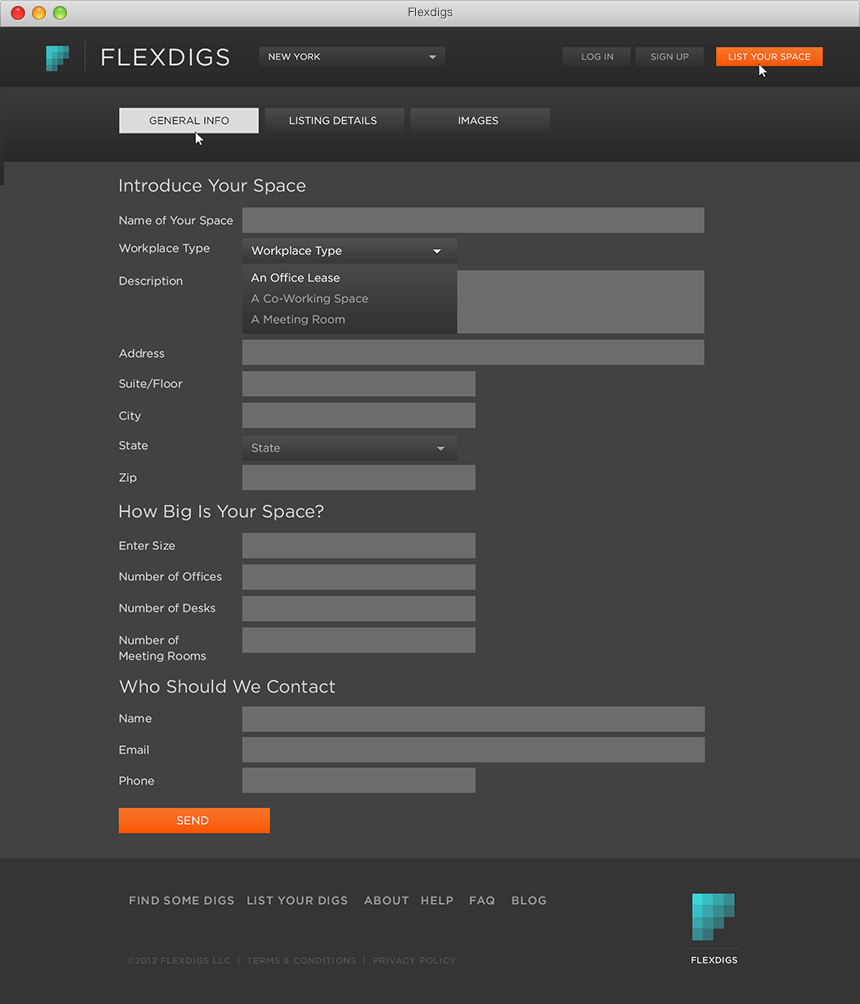Open the State dropdown
The width and height of the screenshot is (860, 1004).
click(x=350, y=448)
